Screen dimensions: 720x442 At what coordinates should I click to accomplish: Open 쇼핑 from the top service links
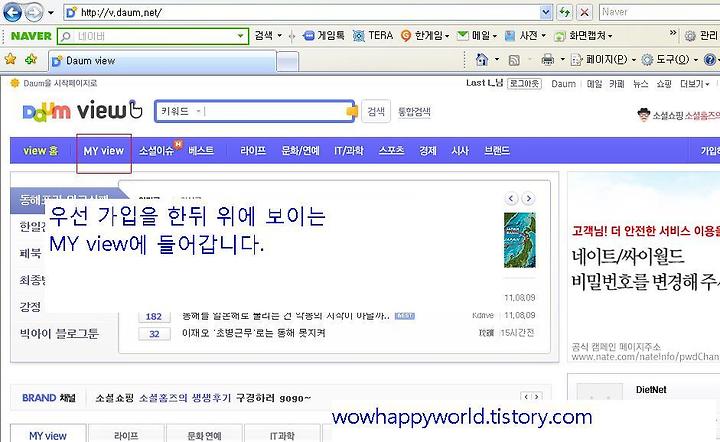664,84
